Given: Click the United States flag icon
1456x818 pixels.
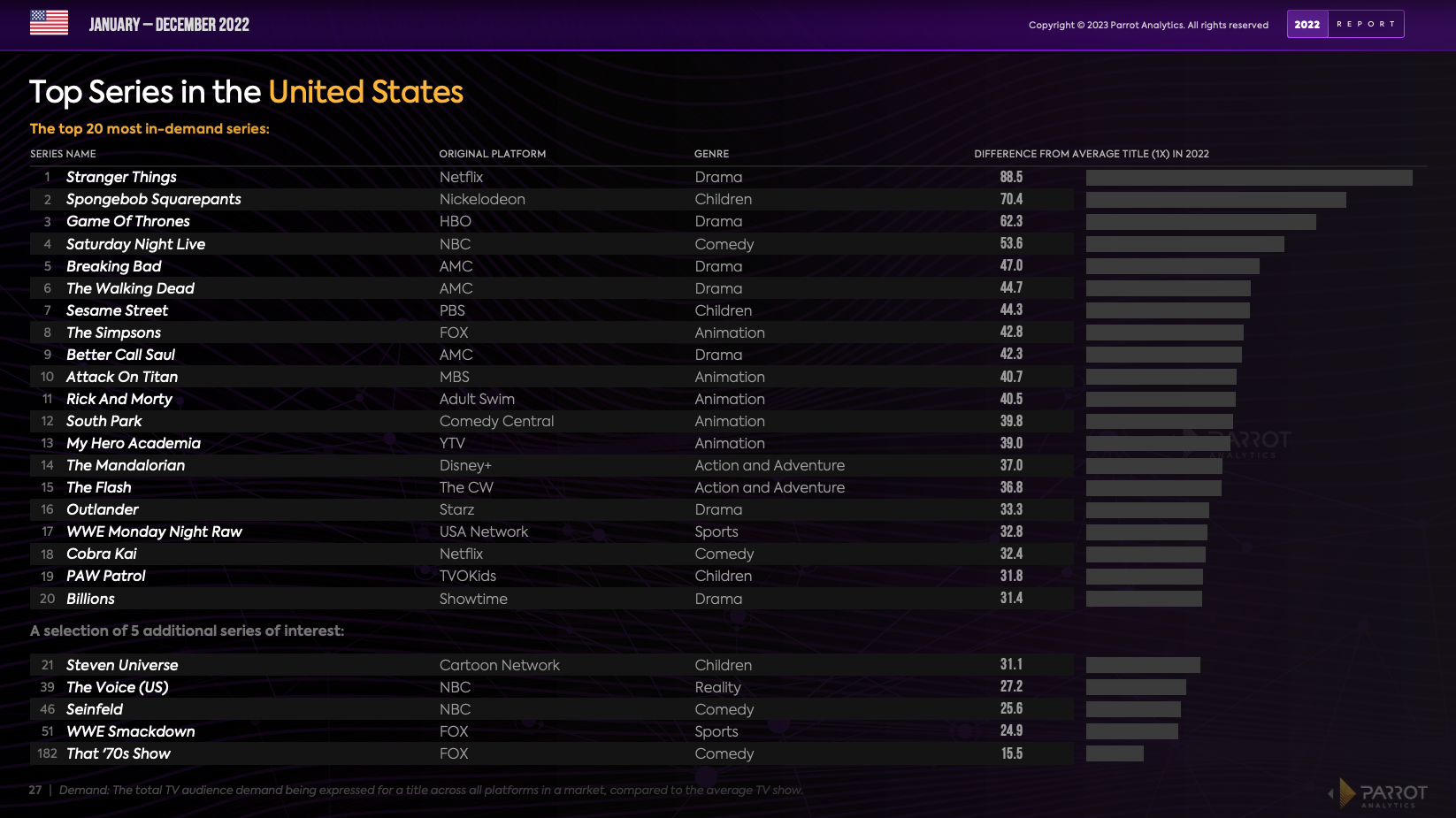Looking at the screenshot, I should point(49,23).
